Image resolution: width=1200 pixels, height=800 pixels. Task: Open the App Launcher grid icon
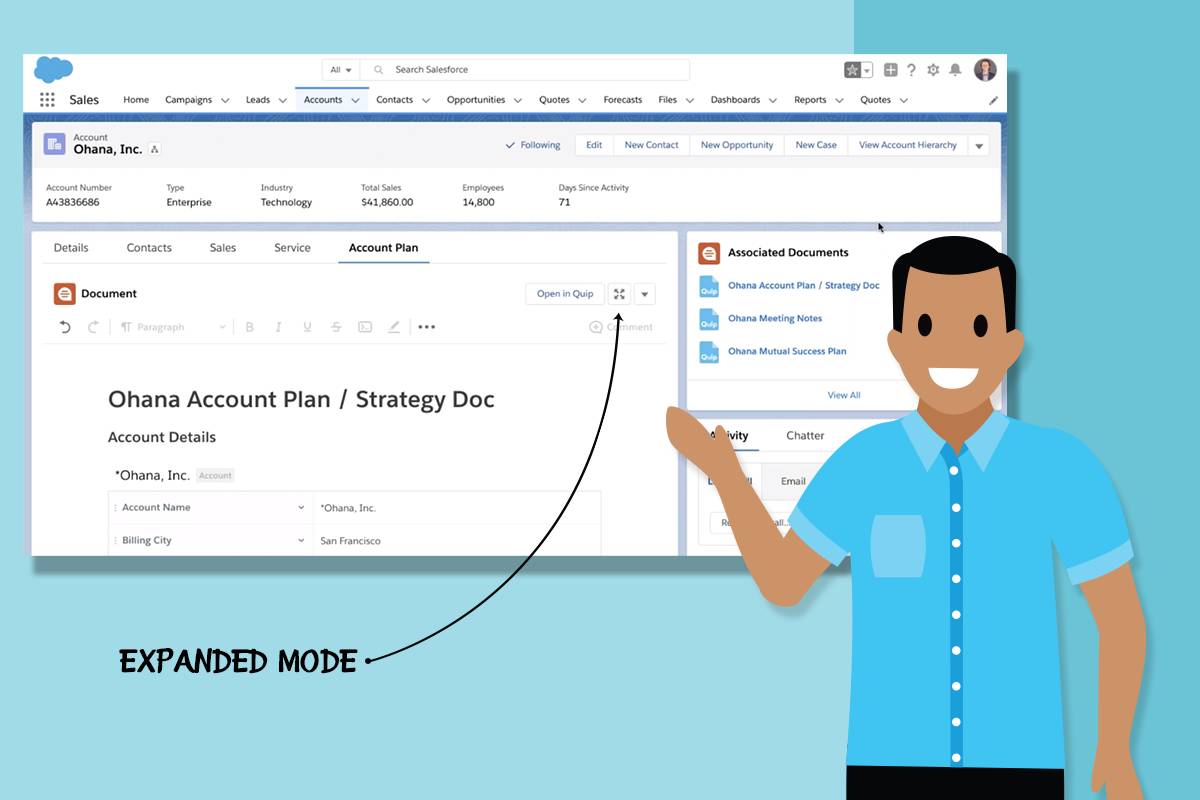point(47,100)
